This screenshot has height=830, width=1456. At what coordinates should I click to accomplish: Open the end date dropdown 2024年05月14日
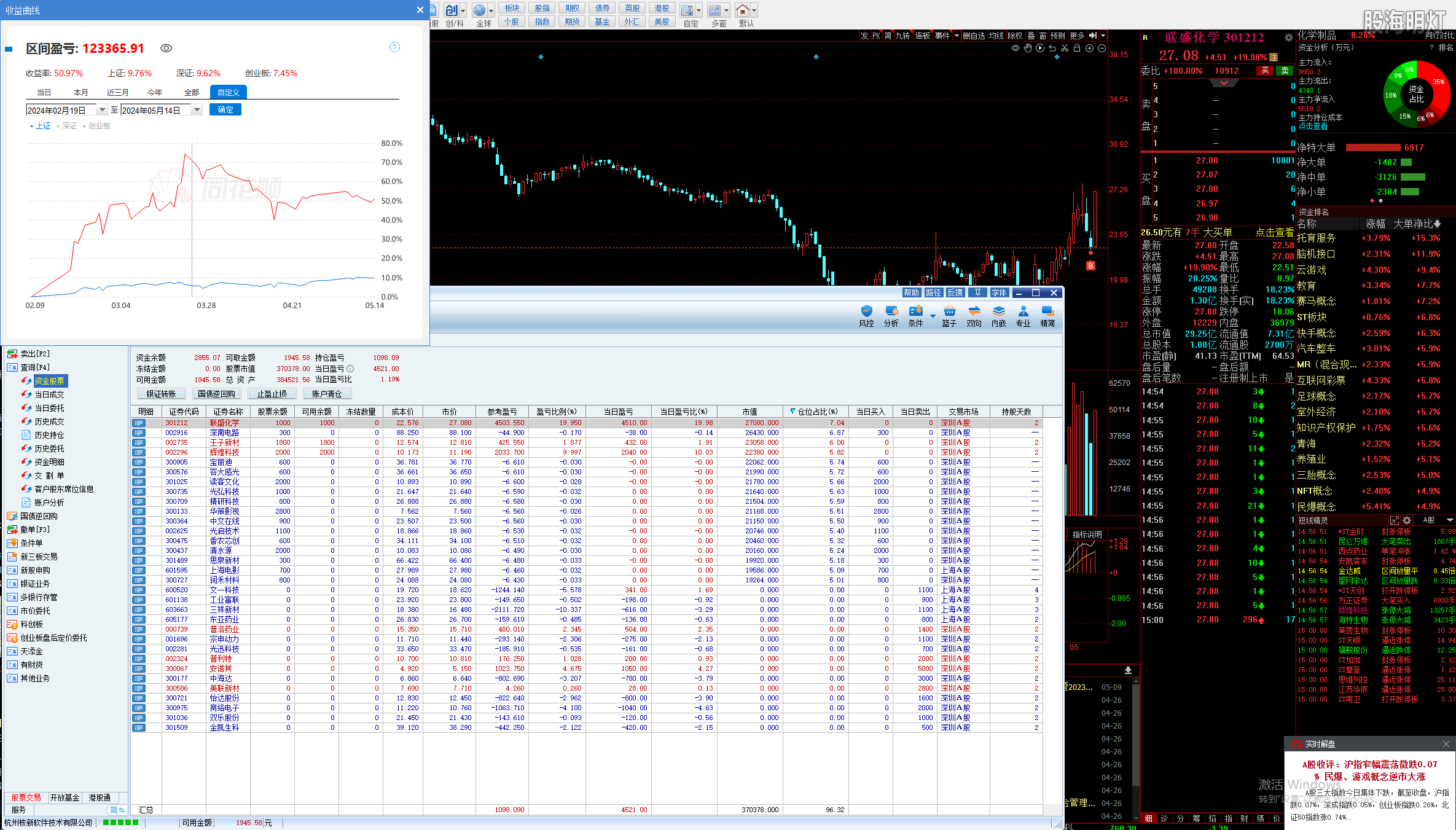pos(197,110)
